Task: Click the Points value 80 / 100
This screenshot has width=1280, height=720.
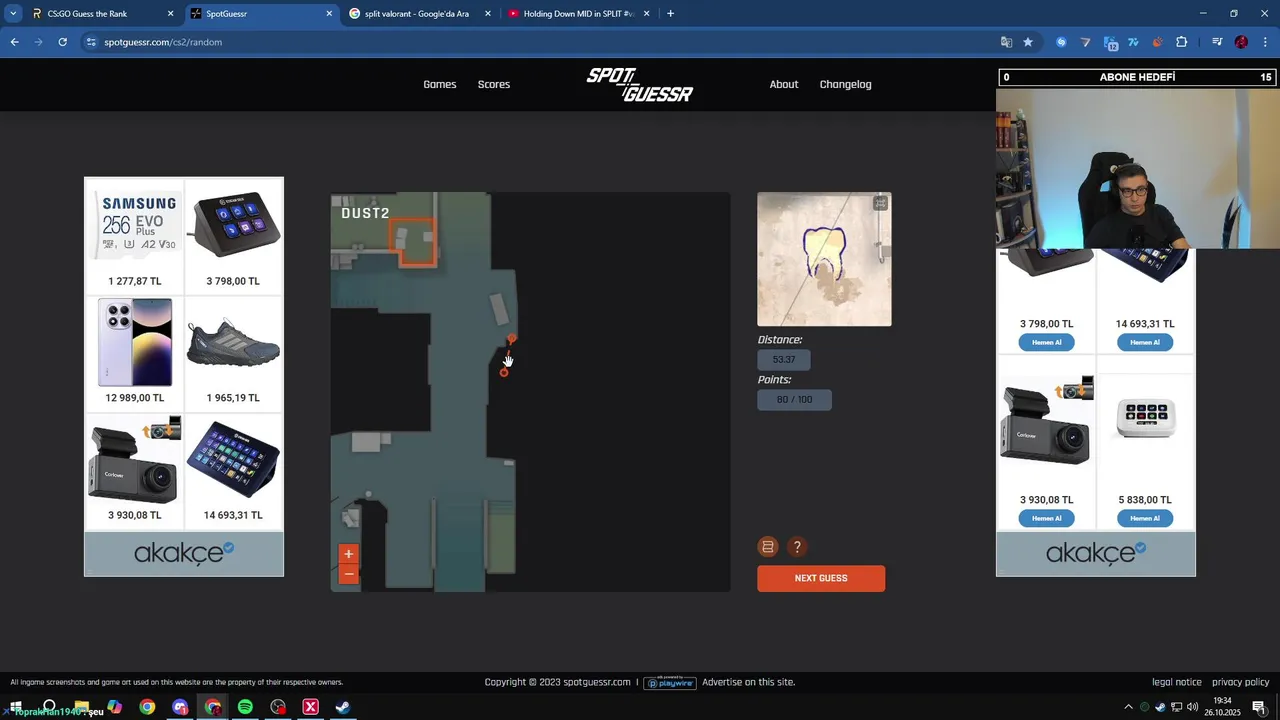Action: (795, 399)
